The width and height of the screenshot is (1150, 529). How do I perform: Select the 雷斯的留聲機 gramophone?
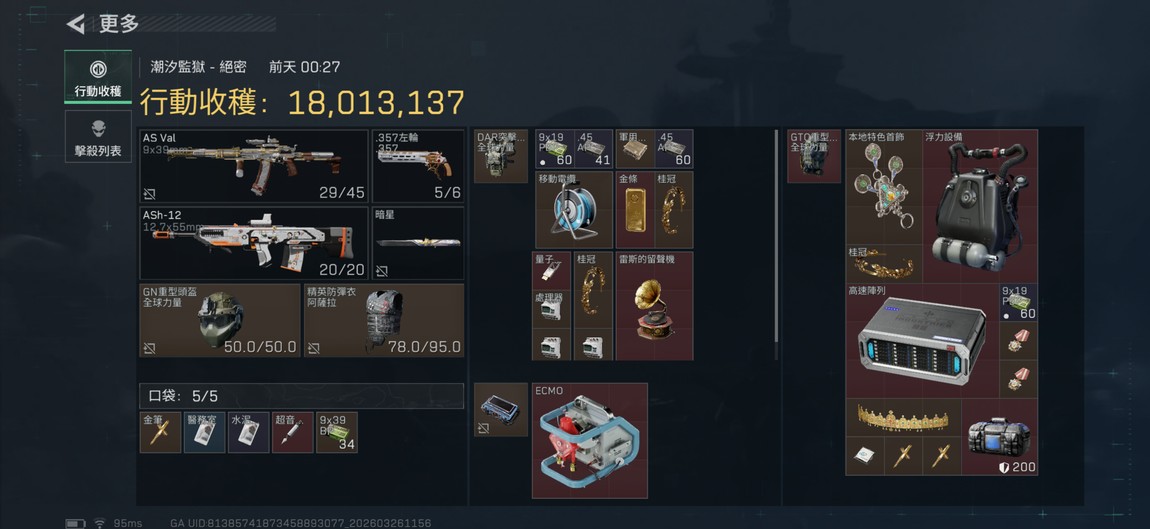654,306
